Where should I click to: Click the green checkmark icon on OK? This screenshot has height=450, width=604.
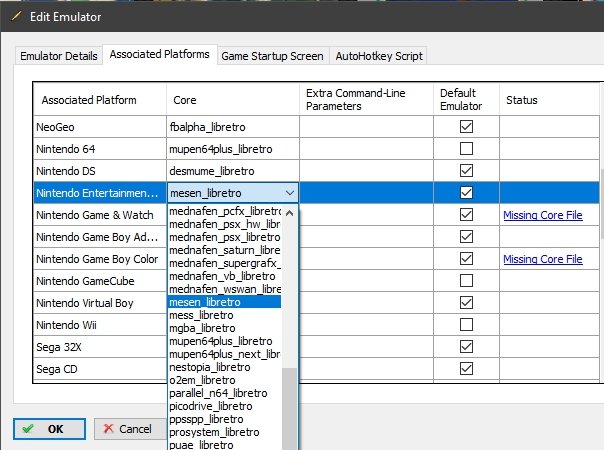[28, 428]
